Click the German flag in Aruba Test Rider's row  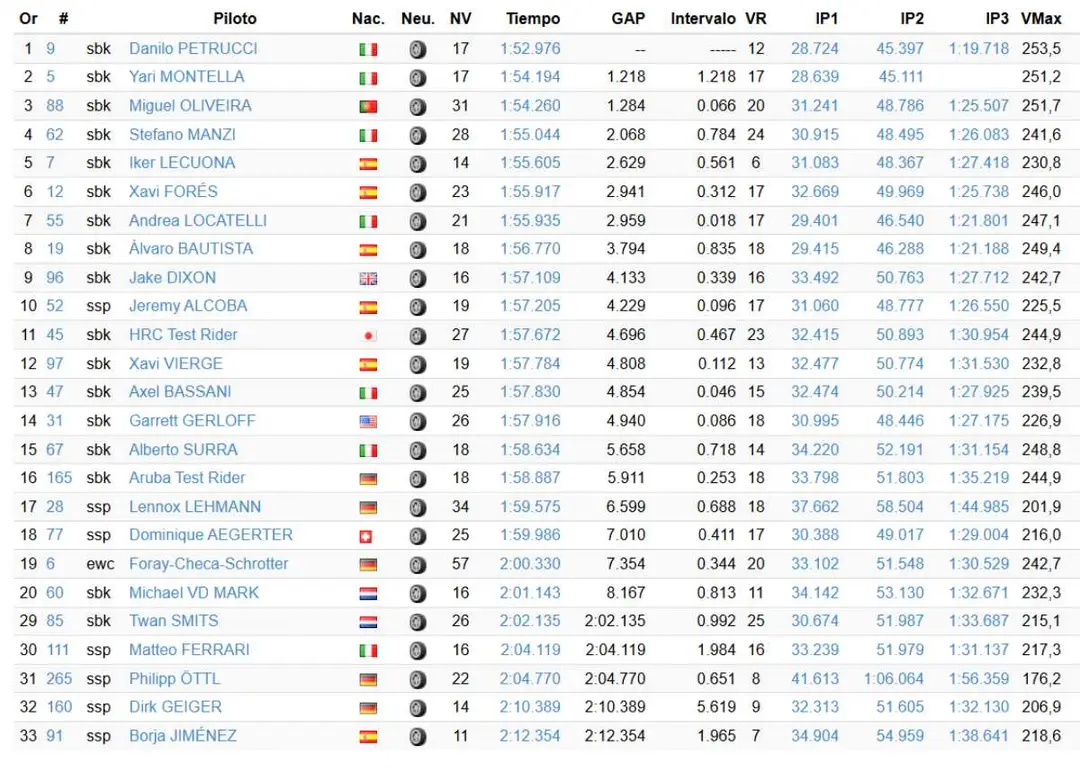tap(368, 479)
